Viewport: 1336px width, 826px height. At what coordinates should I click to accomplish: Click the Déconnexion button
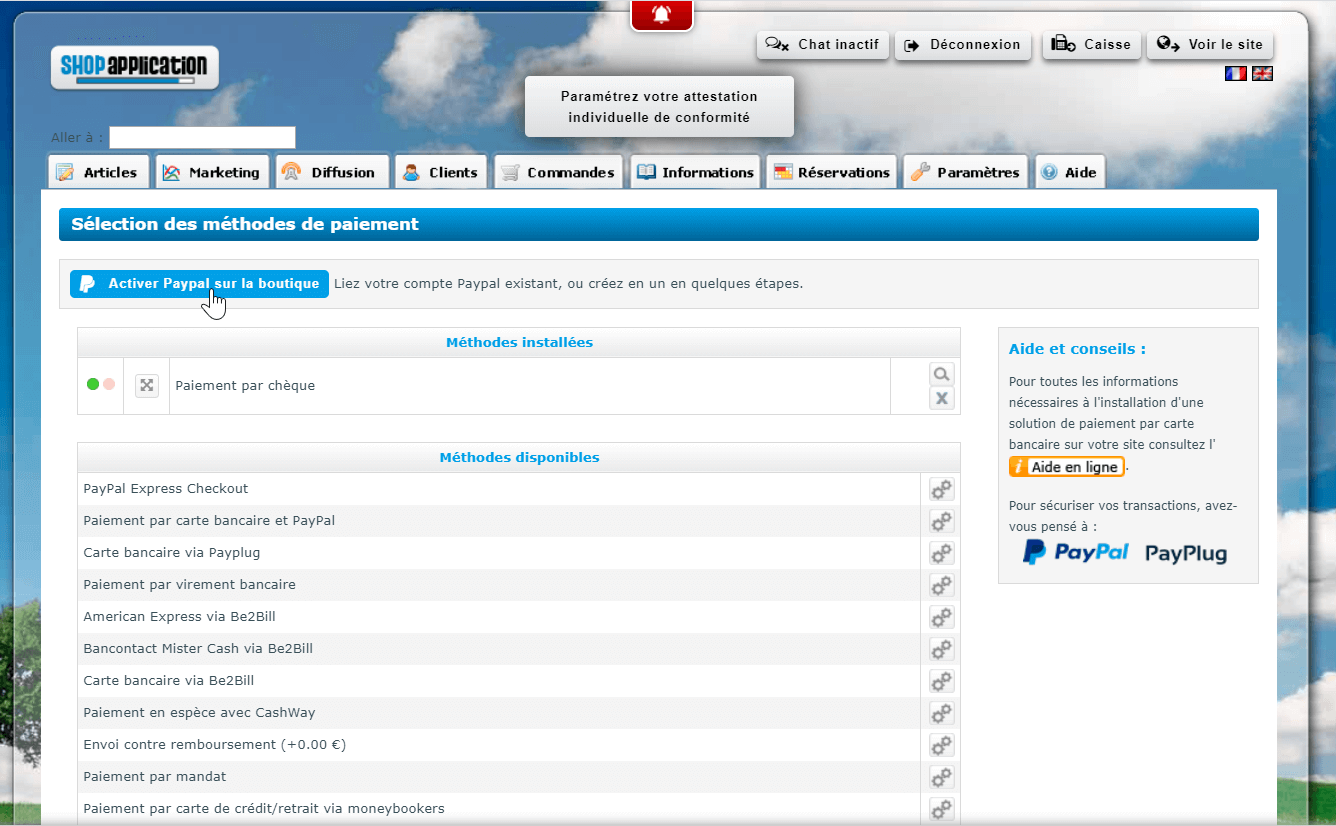(962, 45)
